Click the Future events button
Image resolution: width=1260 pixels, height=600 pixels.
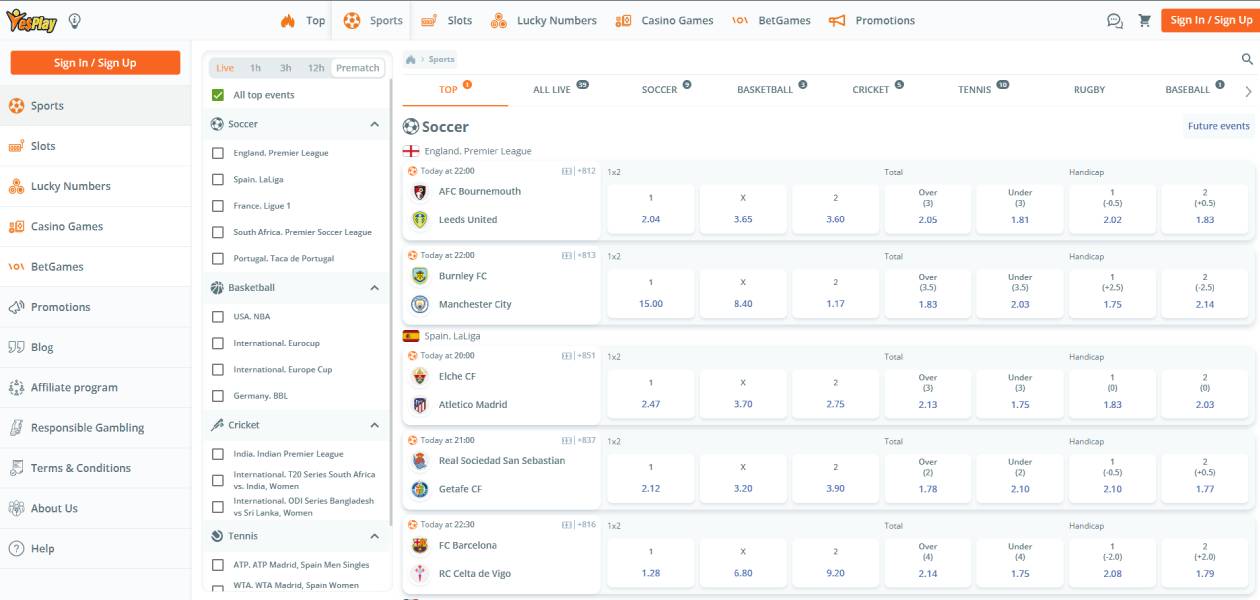(1218, 126)
